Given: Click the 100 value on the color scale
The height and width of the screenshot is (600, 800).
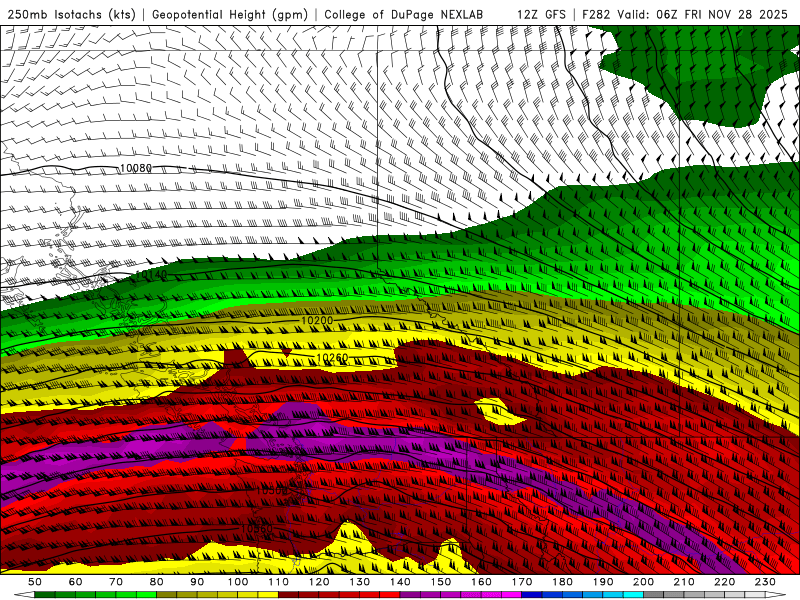Looking at the screenshot, I should (238, 582).
